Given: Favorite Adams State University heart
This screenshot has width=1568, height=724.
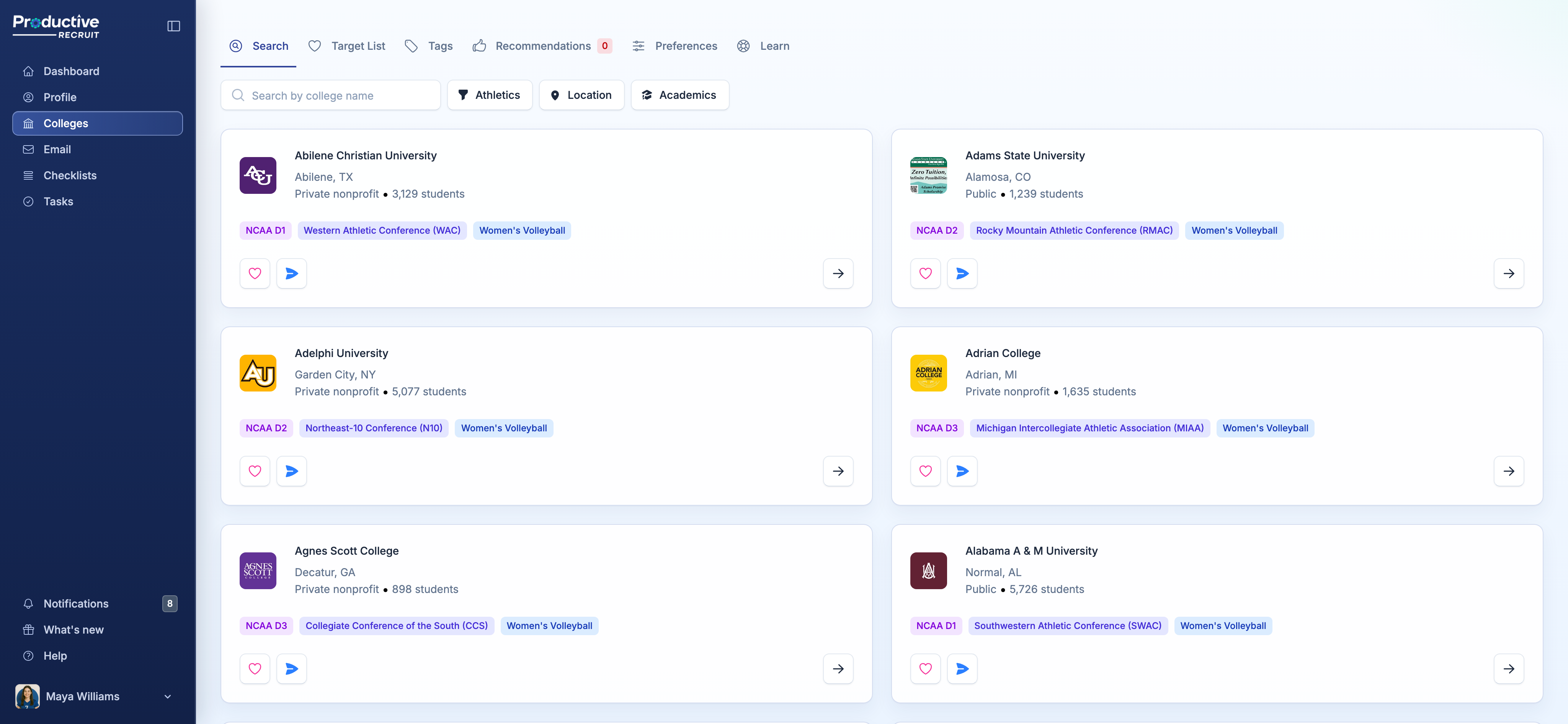Looking at the screenshot, I should (926, 274).
